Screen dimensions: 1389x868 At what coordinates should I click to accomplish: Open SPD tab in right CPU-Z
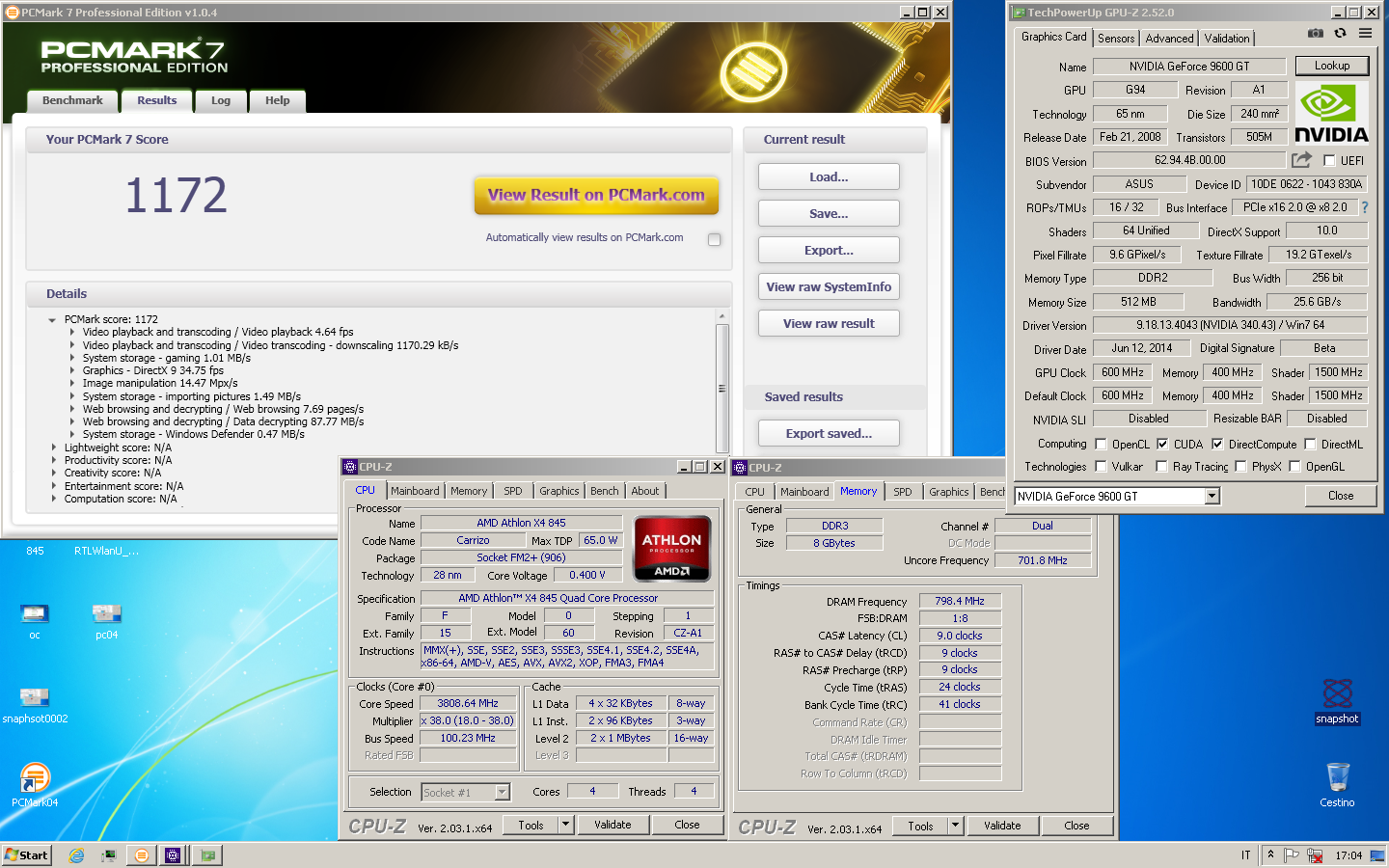point(902,492)
